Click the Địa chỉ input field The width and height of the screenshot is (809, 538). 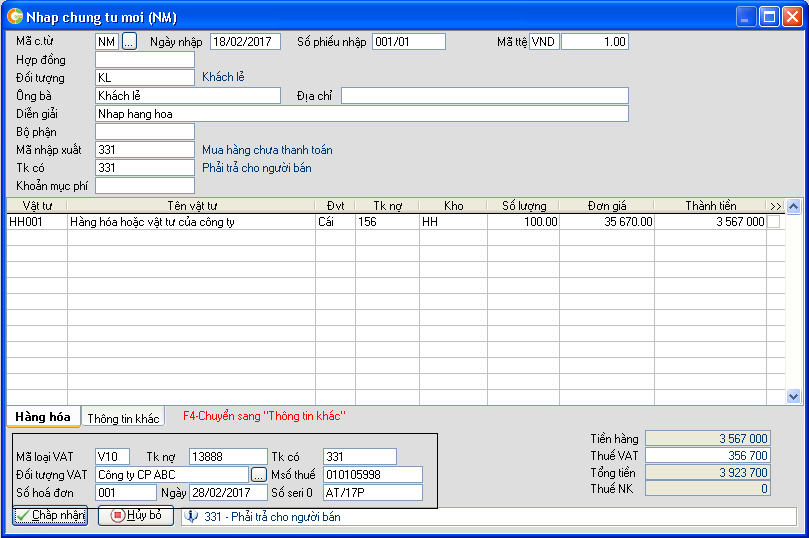(x=485, y=95)
